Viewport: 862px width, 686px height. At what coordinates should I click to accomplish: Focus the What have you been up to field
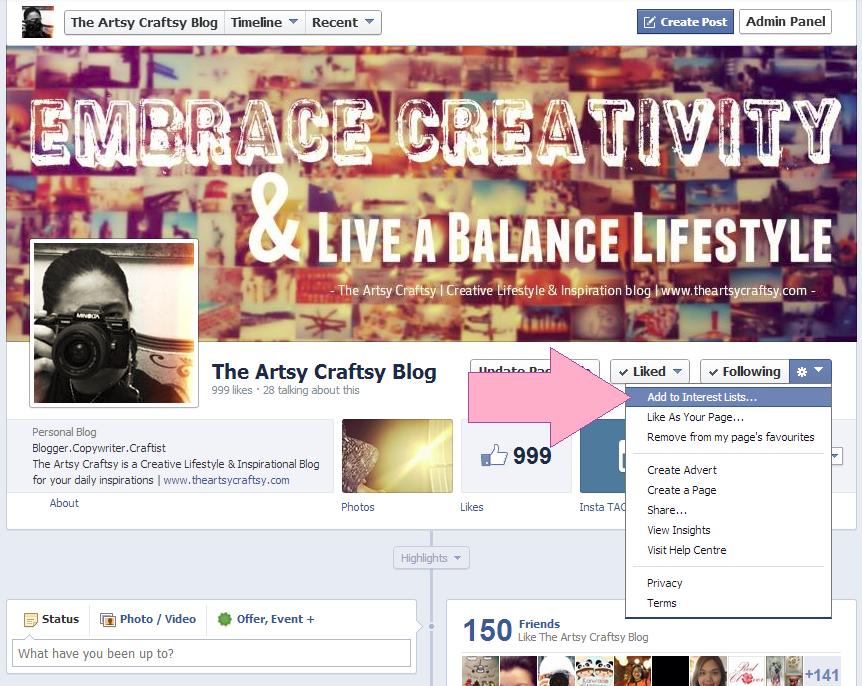pos(212,653)
